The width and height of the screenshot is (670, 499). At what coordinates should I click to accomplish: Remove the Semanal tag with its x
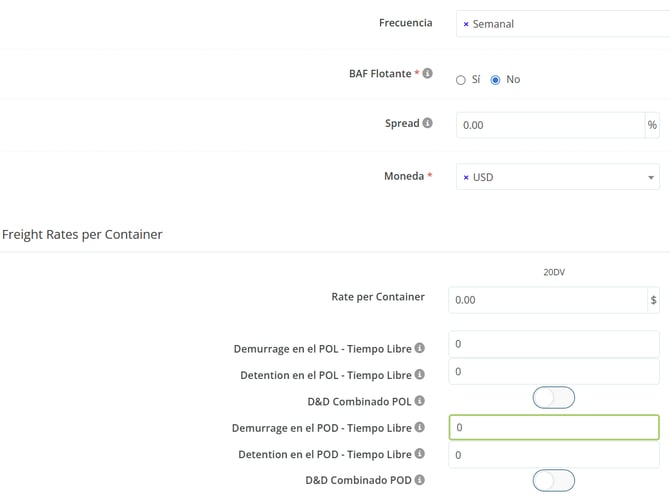click(466, 23)
